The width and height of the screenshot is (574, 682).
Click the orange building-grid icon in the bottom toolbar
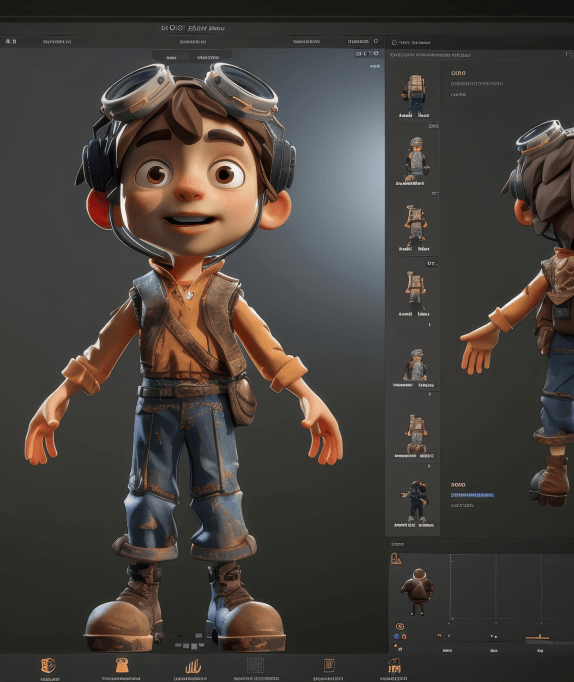(x=394, y=666)
